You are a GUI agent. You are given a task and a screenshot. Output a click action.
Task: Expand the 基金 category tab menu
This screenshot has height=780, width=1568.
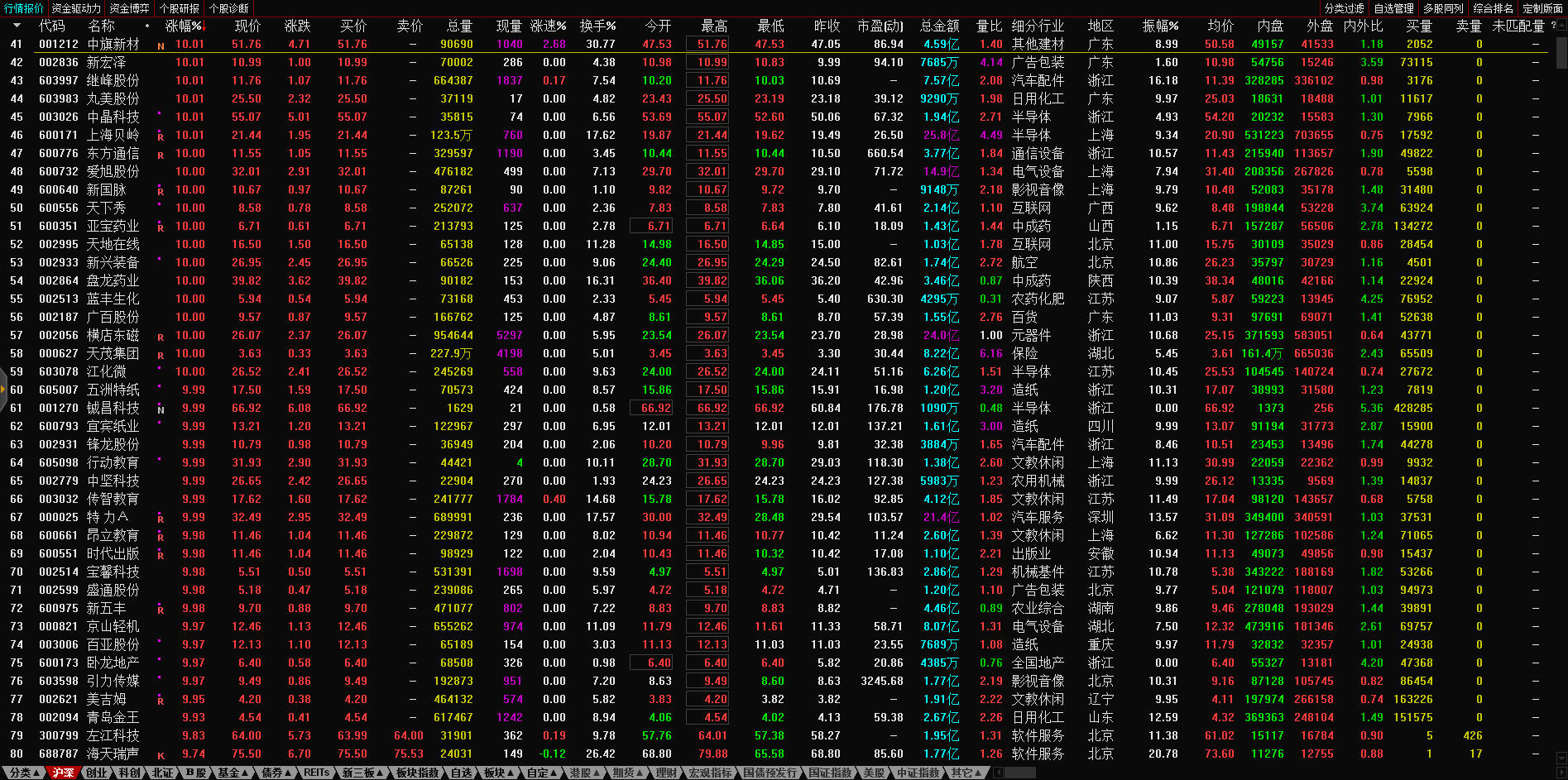pyautogui.click(x=233, y=773)
